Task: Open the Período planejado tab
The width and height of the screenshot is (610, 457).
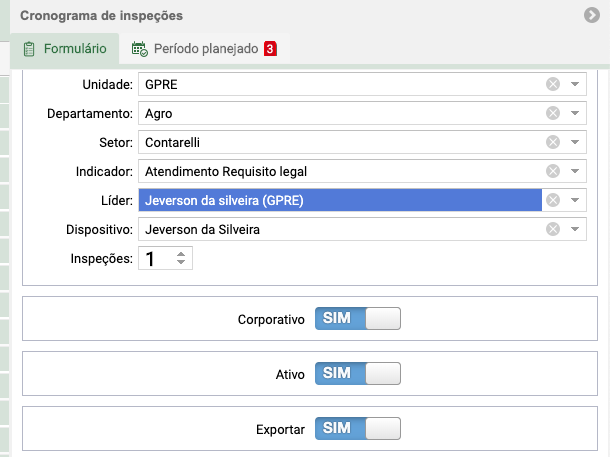Action: (204, 49)
